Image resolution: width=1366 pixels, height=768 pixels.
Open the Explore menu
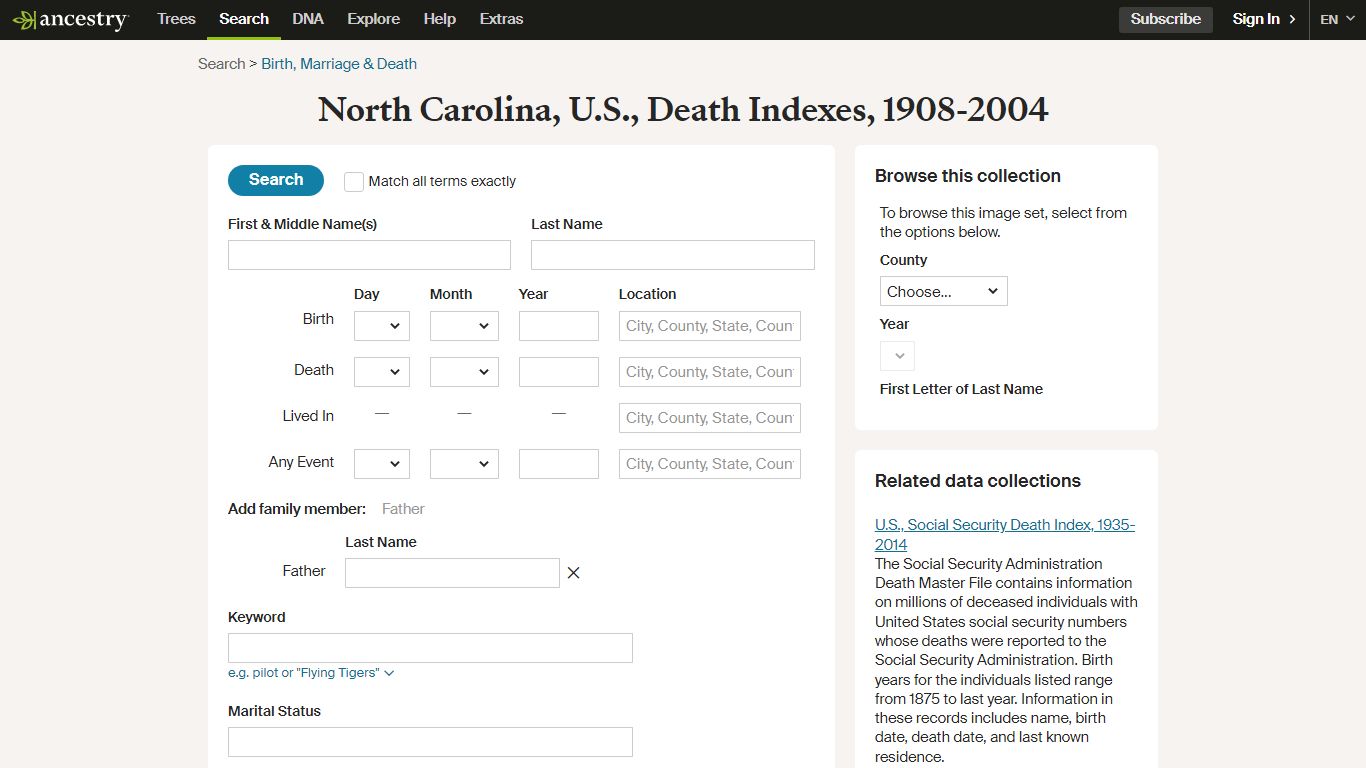373,19
